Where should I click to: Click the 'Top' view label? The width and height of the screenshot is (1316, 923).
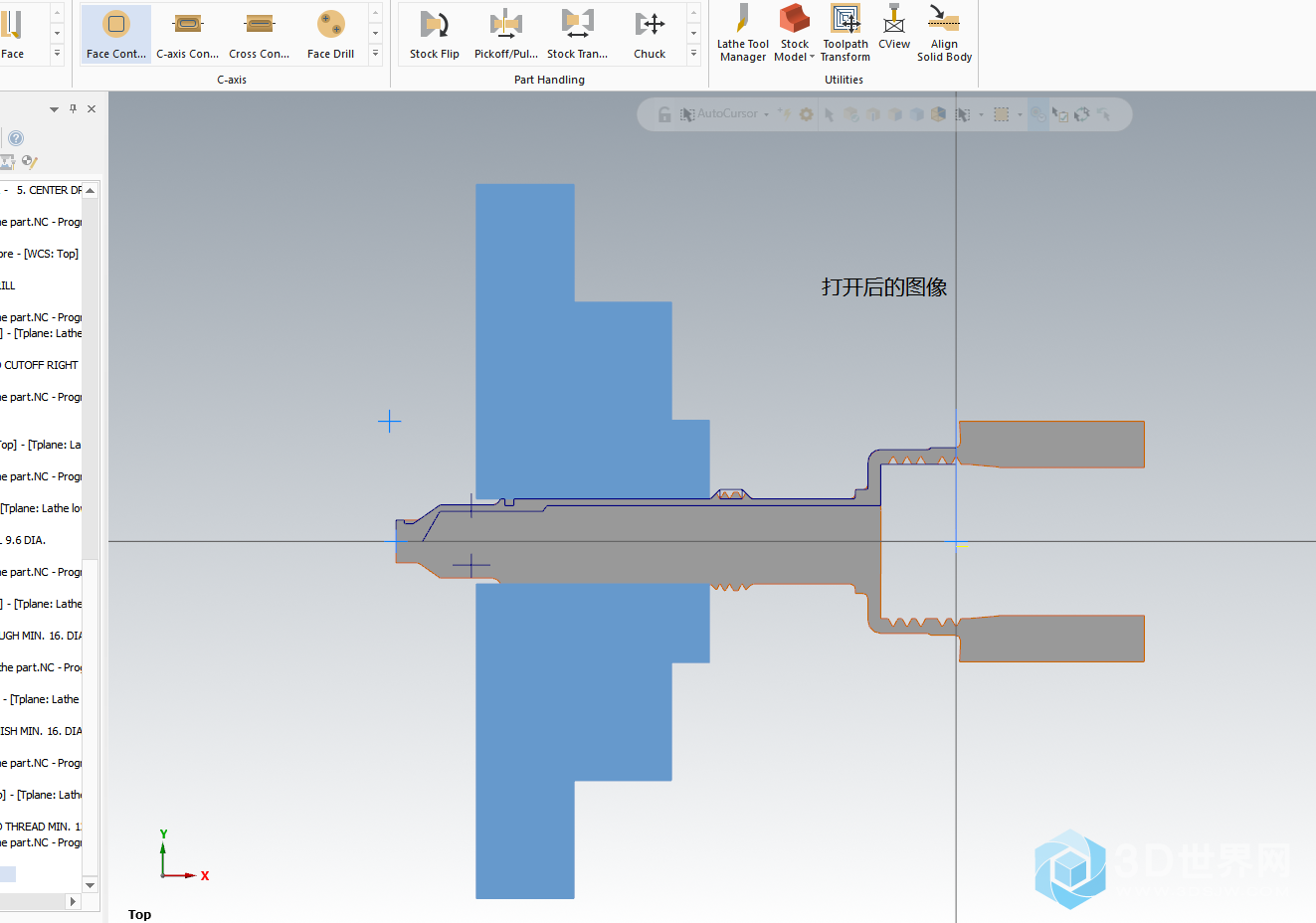tap(139, 914)
